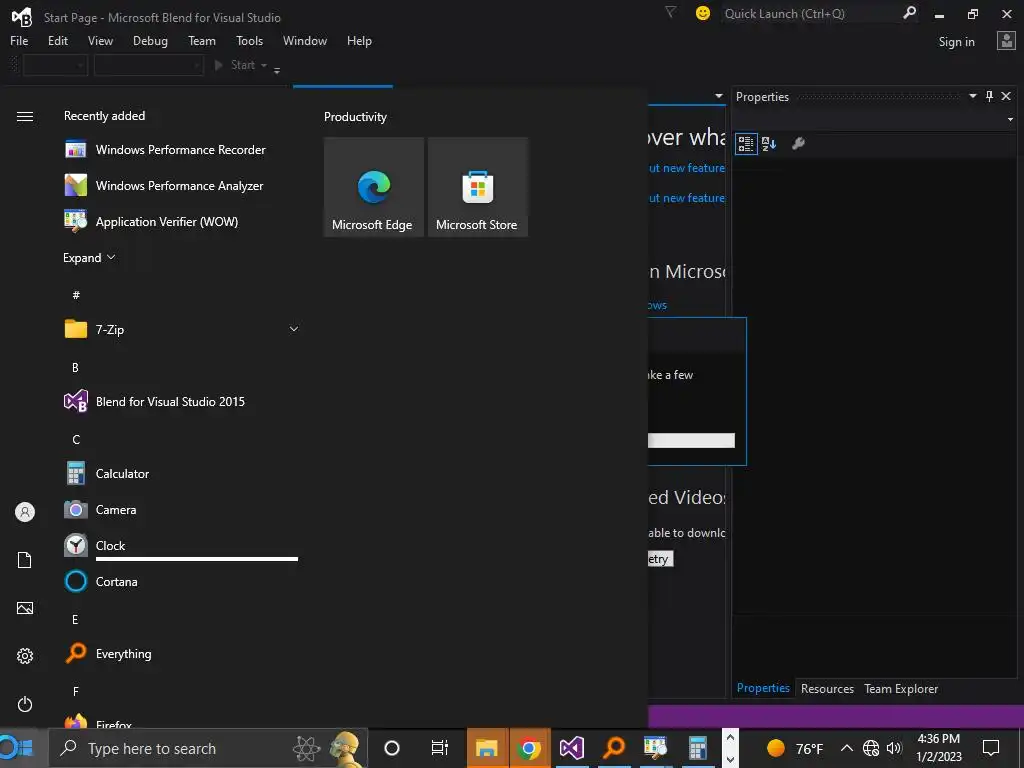The height and width of the screenshot is (768, 1024).
Task: Open the Debug menu
Action: (x=150, y=40)
